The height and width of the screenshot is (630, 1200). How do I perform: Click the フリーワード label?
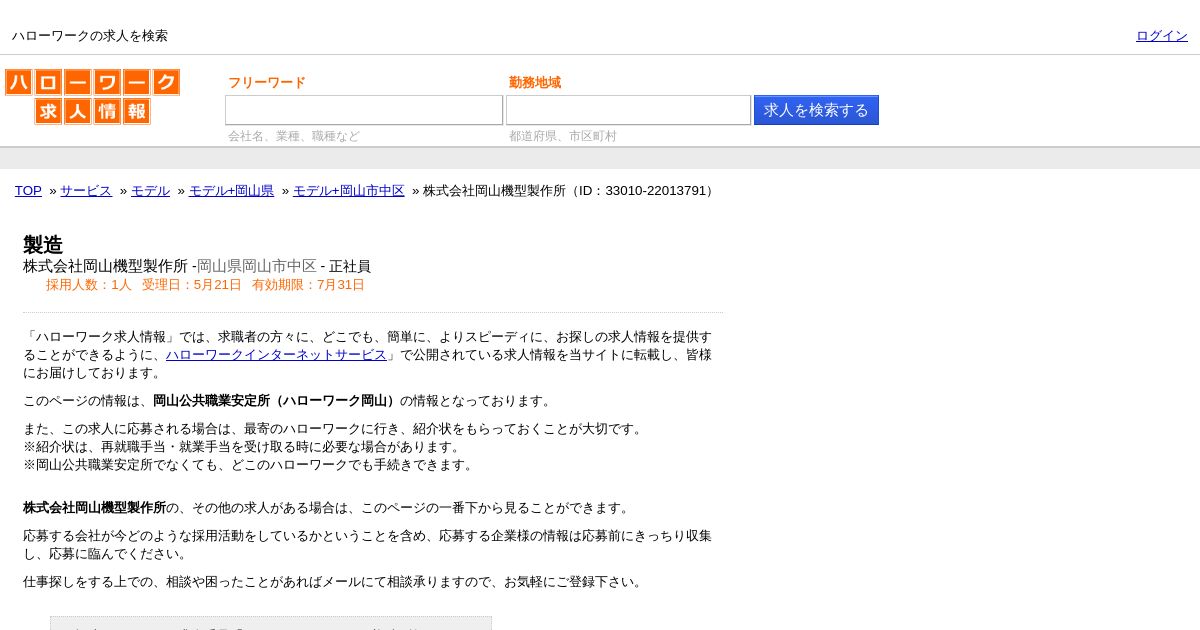tap(267, 83)
